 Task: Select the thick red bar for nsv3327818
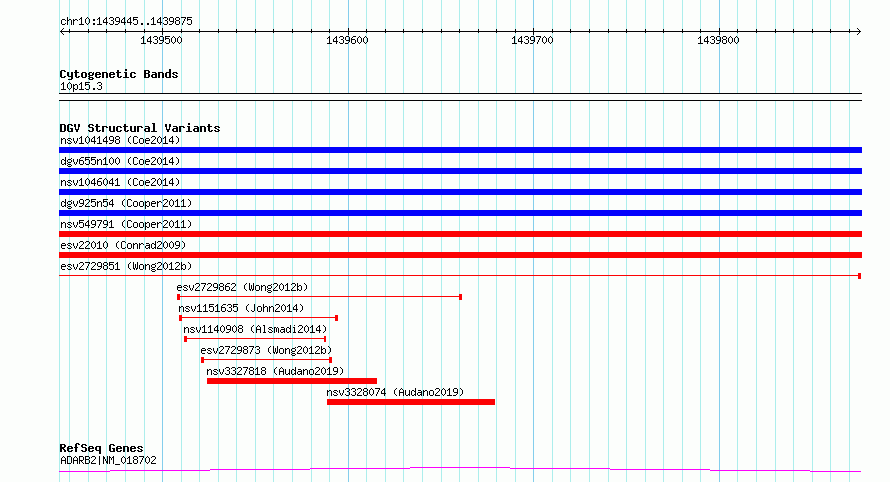point(292,381)
